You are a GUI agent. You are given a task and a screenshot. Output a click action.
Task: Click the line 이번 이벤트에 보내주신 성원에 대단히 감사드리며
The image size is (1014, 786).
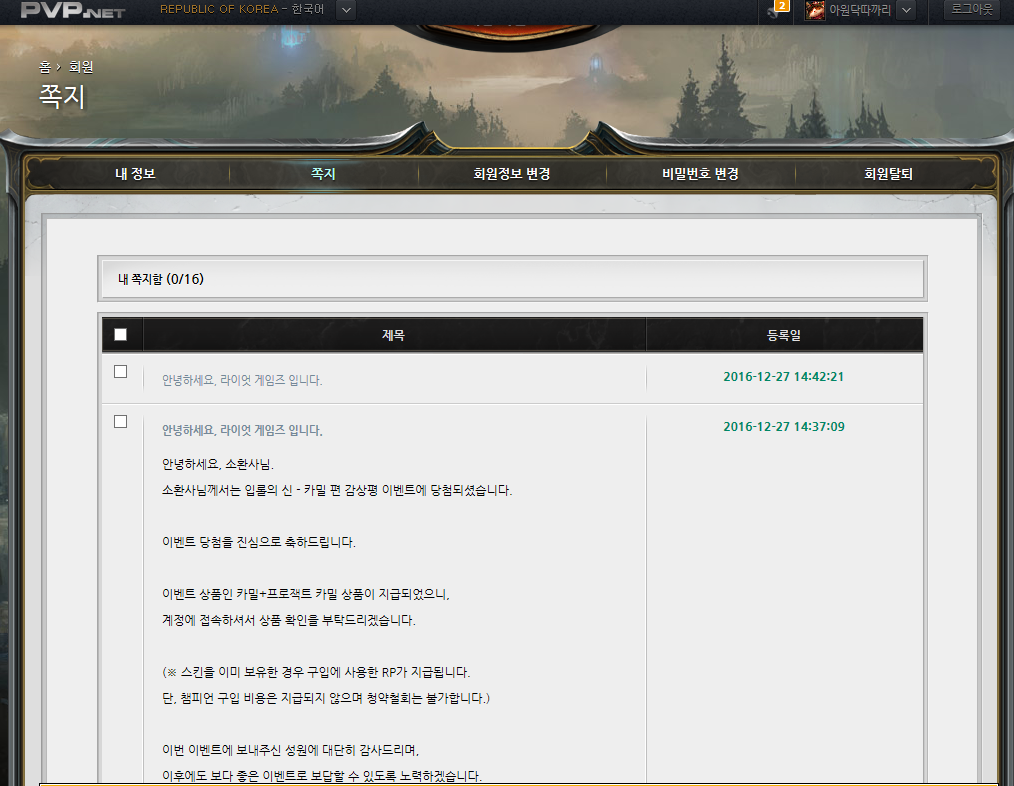pyautogui.click(x=290, y=750)
